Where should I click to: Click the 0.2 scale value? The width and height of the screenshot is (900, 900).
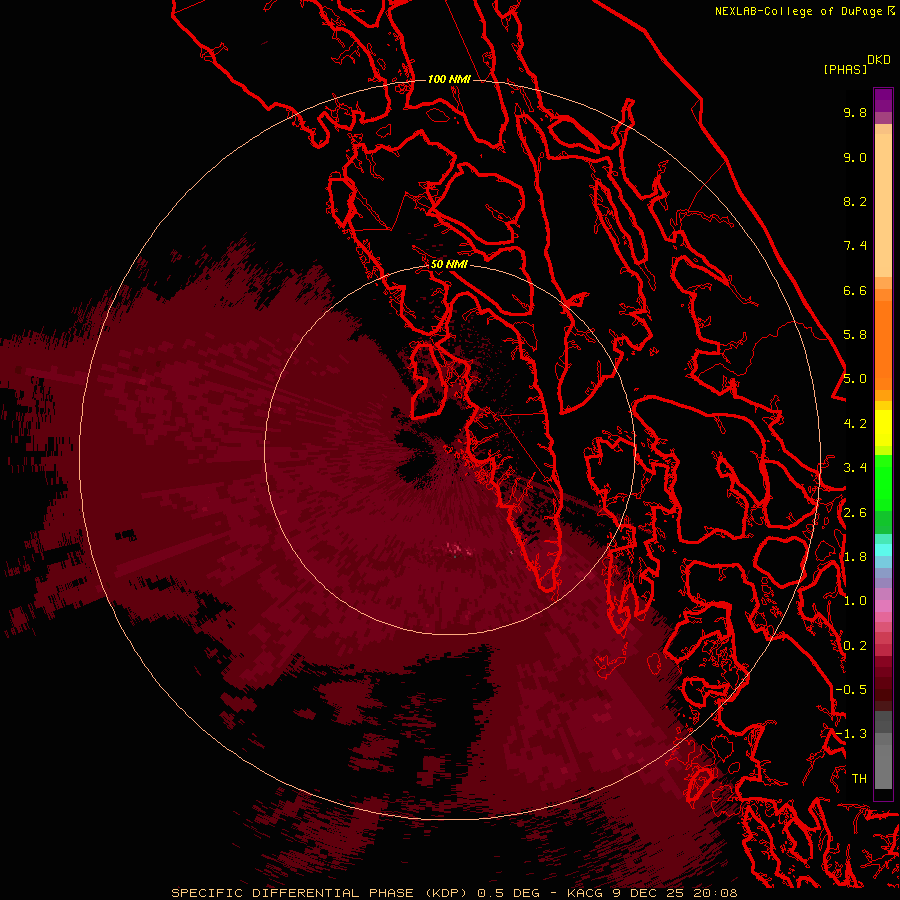[x=855, y=646]
